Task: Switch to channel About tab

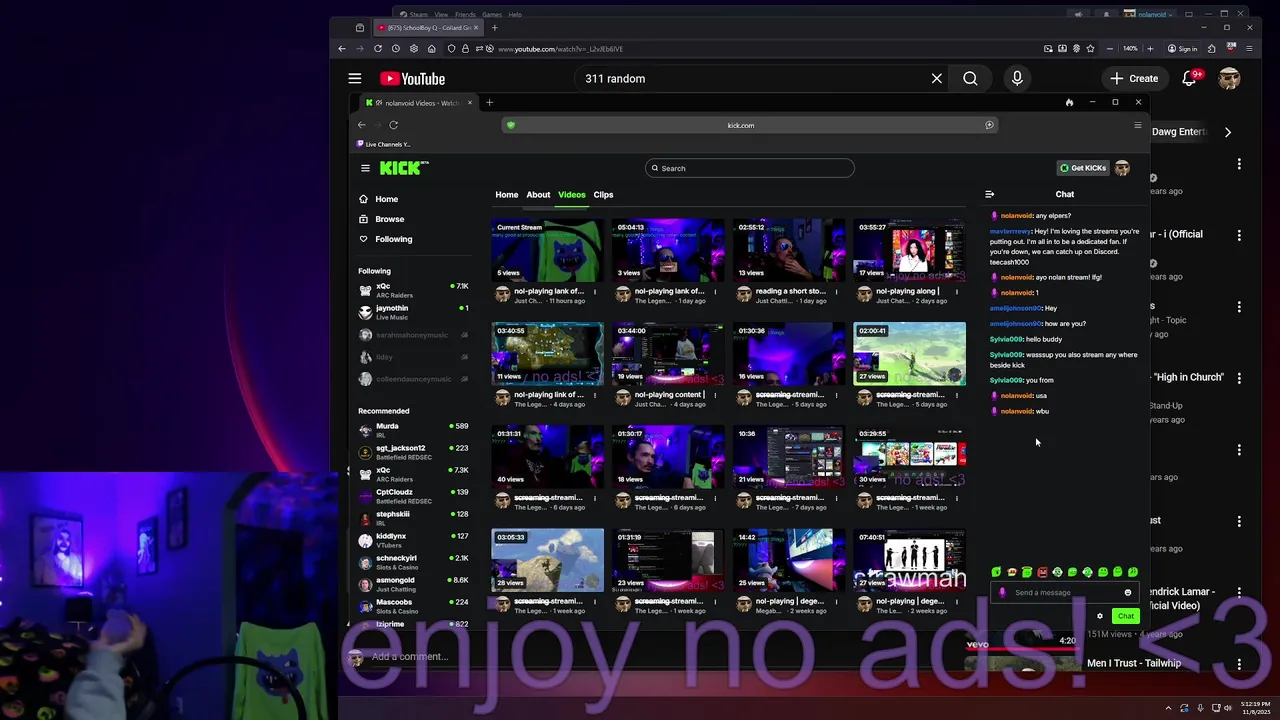Action: [538, 195]
